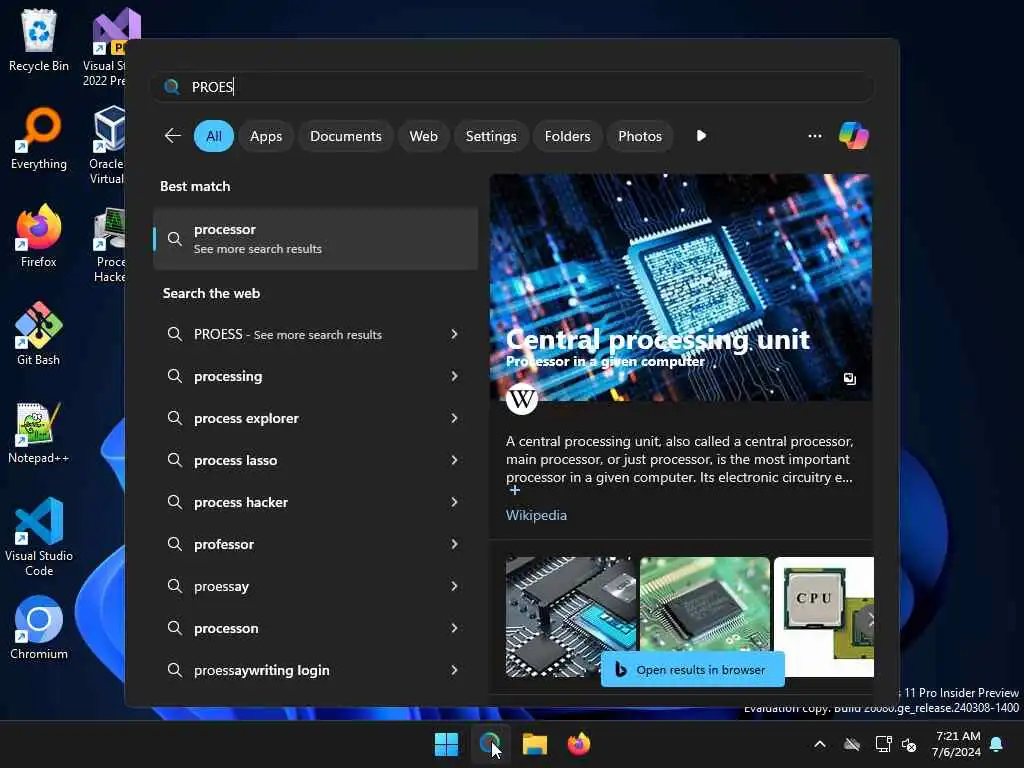The height and width of the screenshot is (768, 1024).
Task: Click the Search icon in taskbar
Action: pyautogui.click(x=490, y=744)
